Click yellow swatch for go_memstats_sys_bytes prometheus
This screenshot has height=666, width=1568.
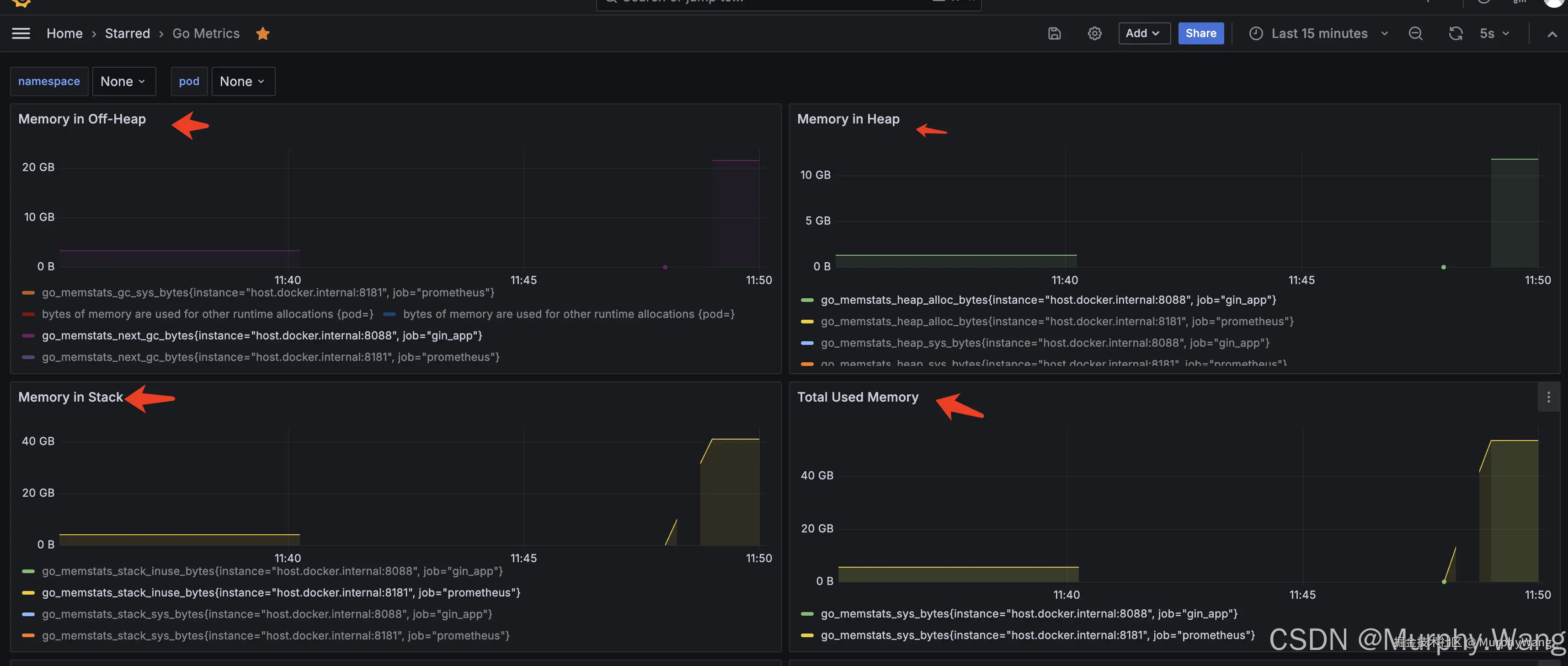(807, 635)
